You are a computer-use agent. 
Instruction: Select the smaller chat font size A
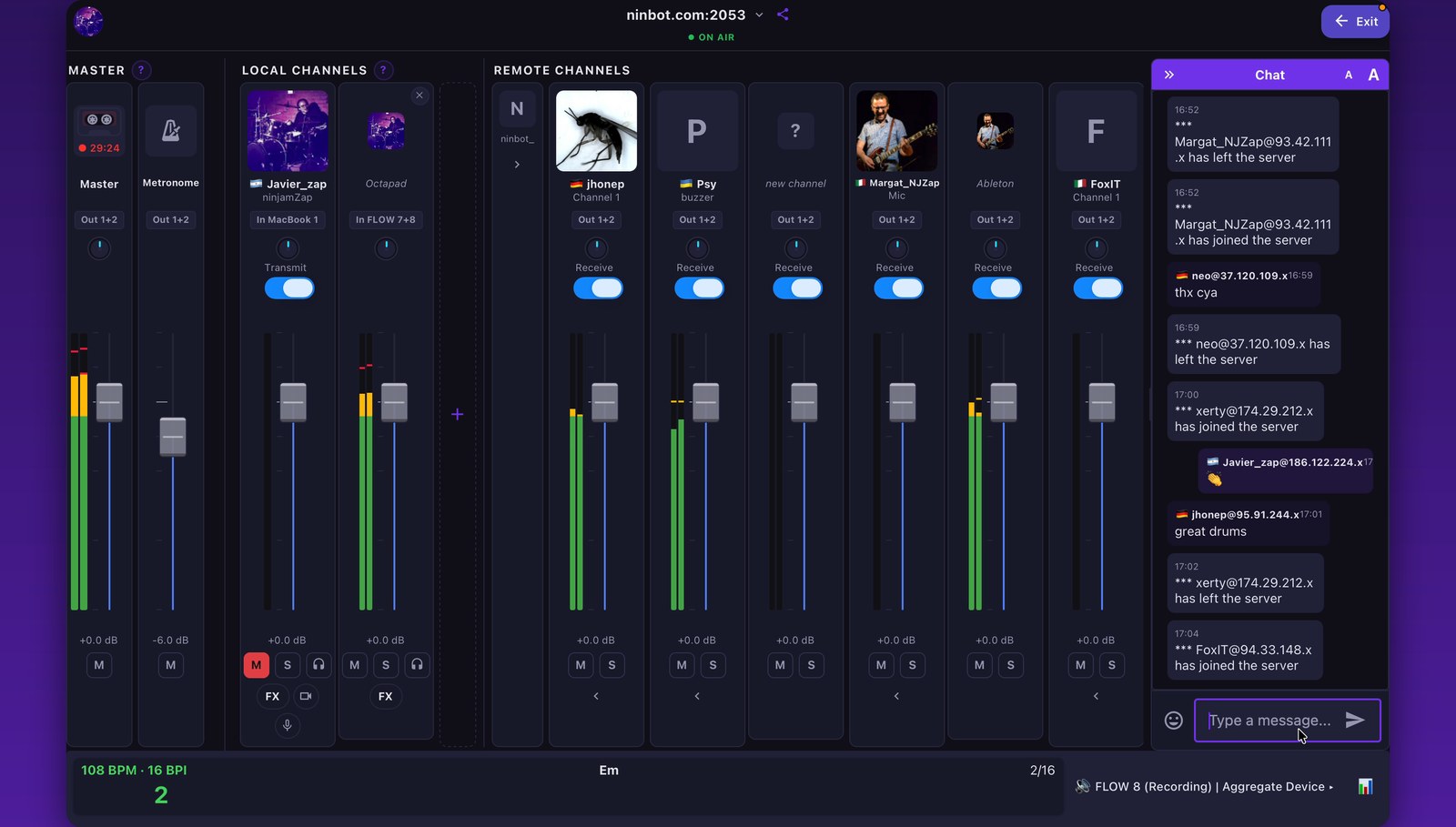pyautogui.click(x=1349, y=76)
